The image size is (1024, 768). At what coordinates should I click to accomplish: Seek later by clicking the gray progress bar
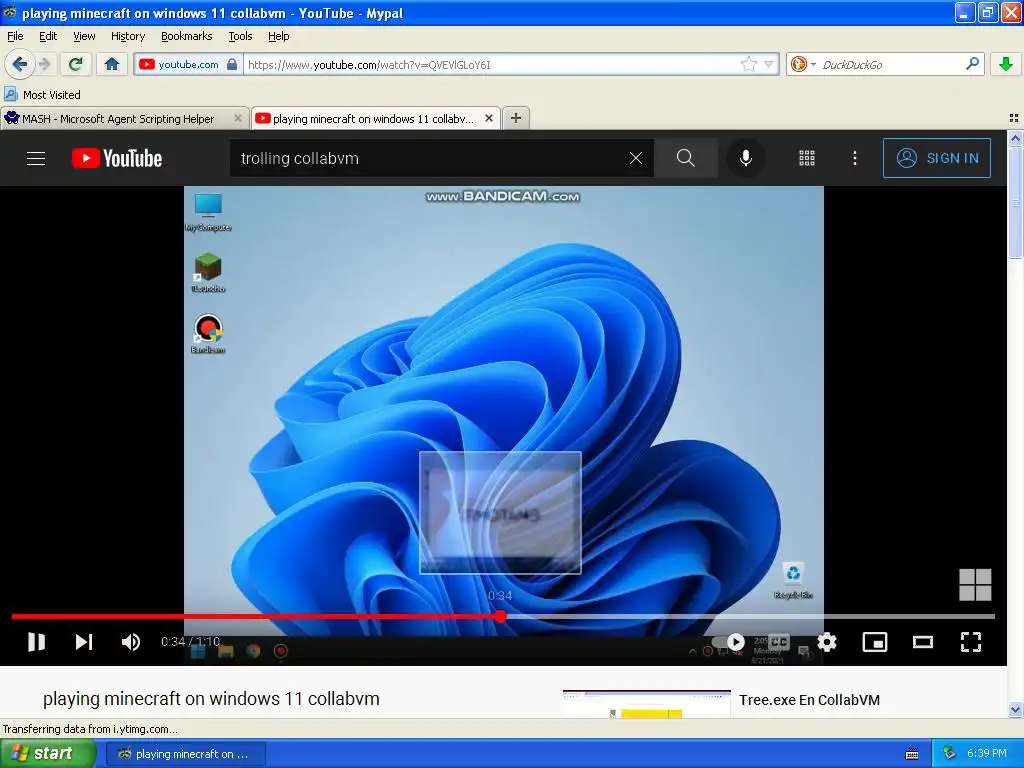click(x=748, y=616)
